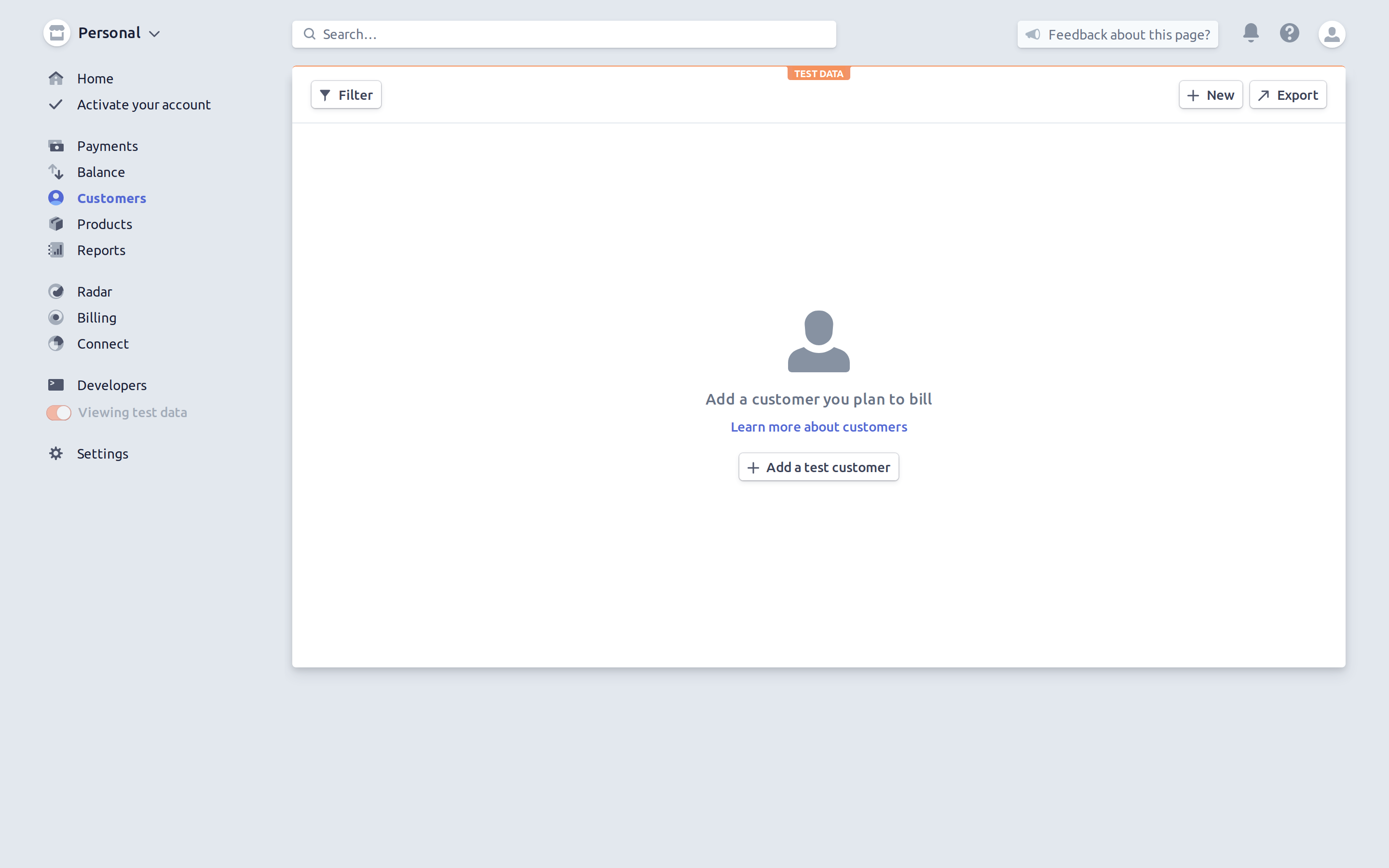
Task: Open the Billing section expander
Action: click(x=97, y=317)
